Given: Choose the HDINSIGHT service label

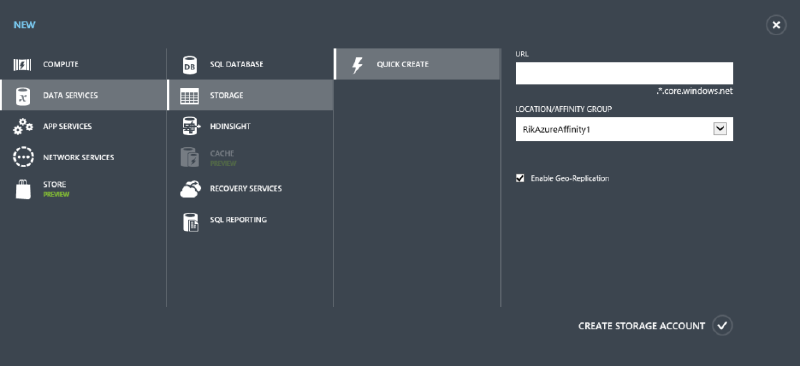Looking at the screenshot, I should click(230, 126).
